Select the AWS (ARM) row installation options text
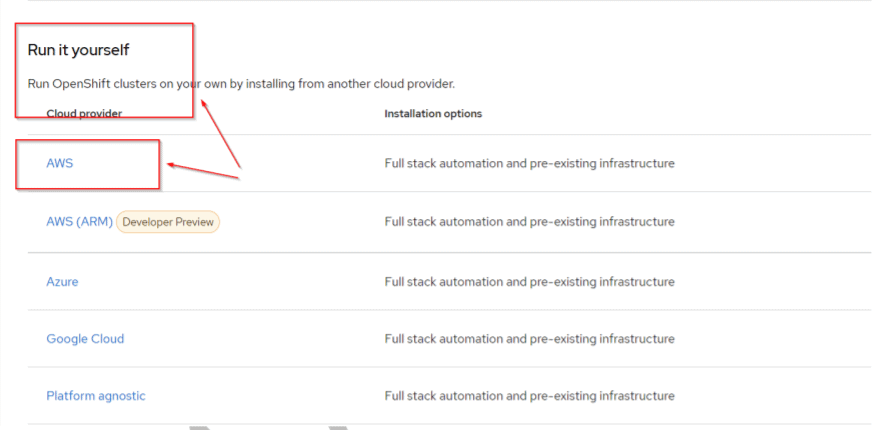The width and height of the screenshot is (896, 430). [x=529, y=222]
